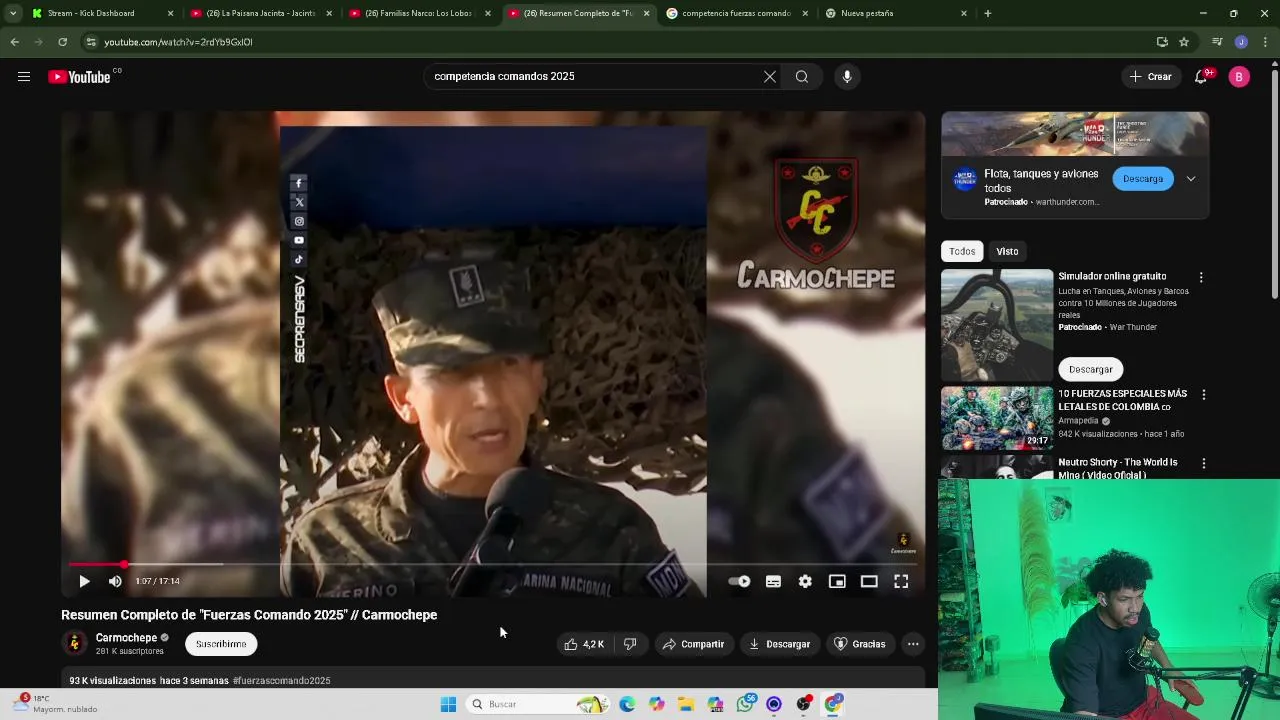The image size is (1280, 720).
Task: Open Microsoft Edge from the taskbar
Action: 627,704
